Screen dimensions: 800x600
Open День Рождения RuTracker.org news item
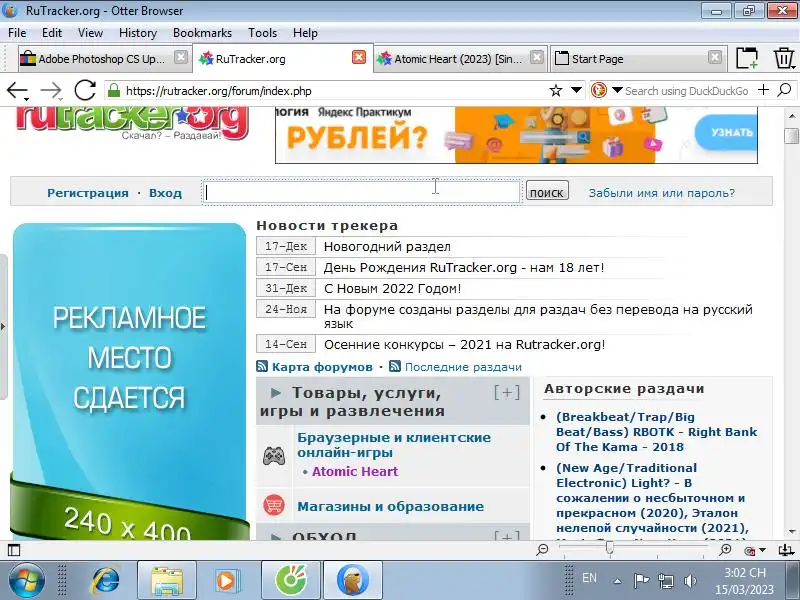pyautogui.click(x=464, y=267)
